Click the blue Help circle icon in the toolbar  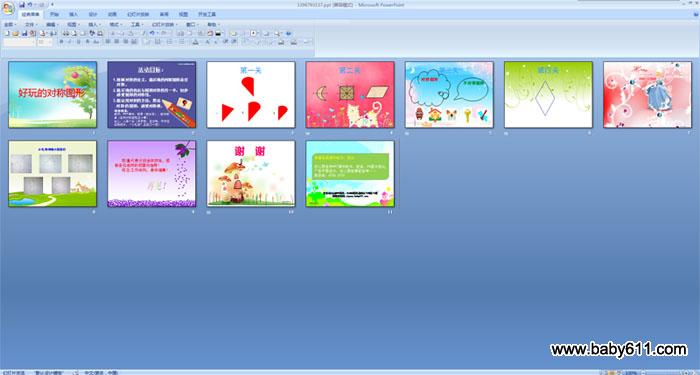[x=288, y=33]
